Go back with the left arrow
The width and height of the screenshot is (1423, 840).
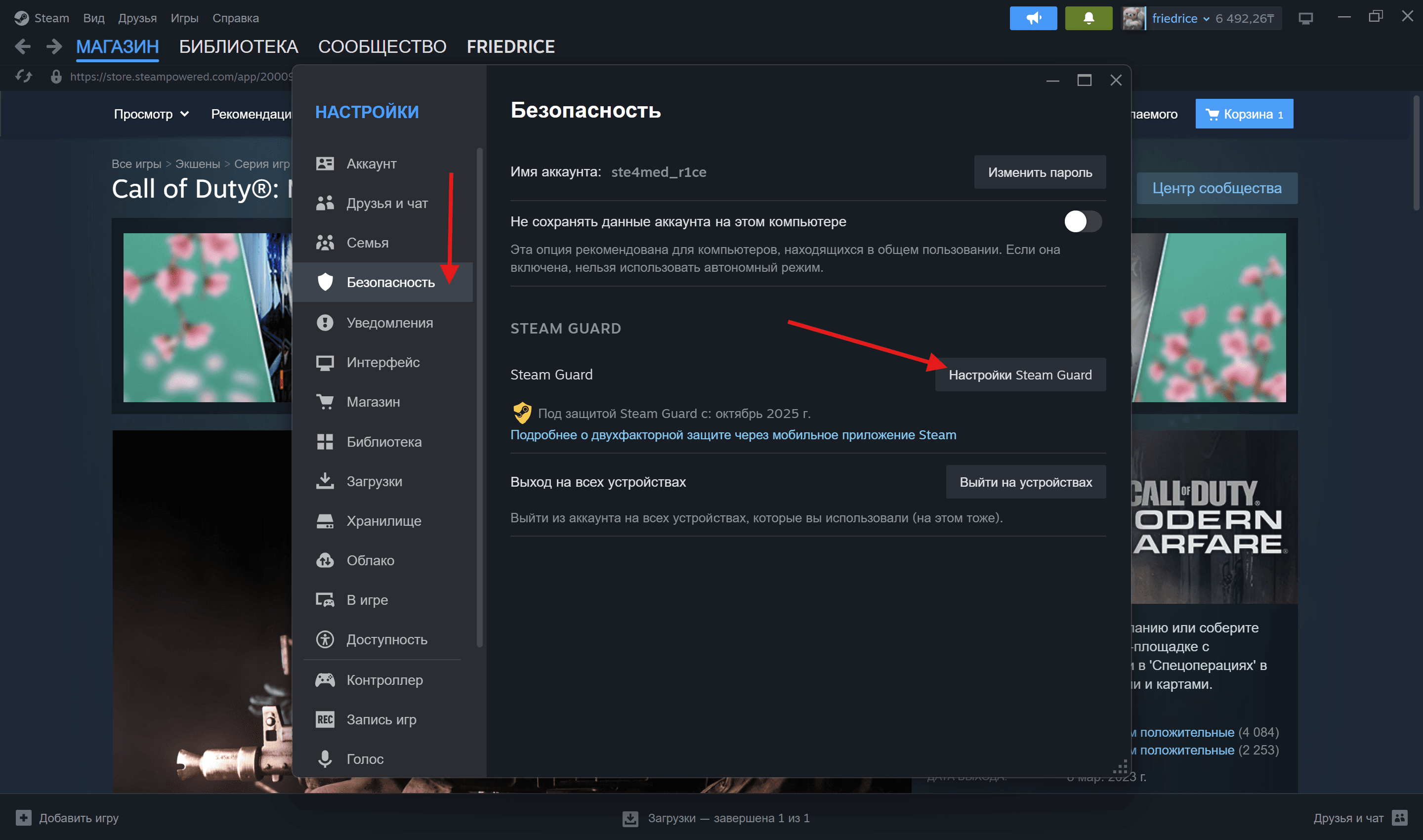(23, 46)
